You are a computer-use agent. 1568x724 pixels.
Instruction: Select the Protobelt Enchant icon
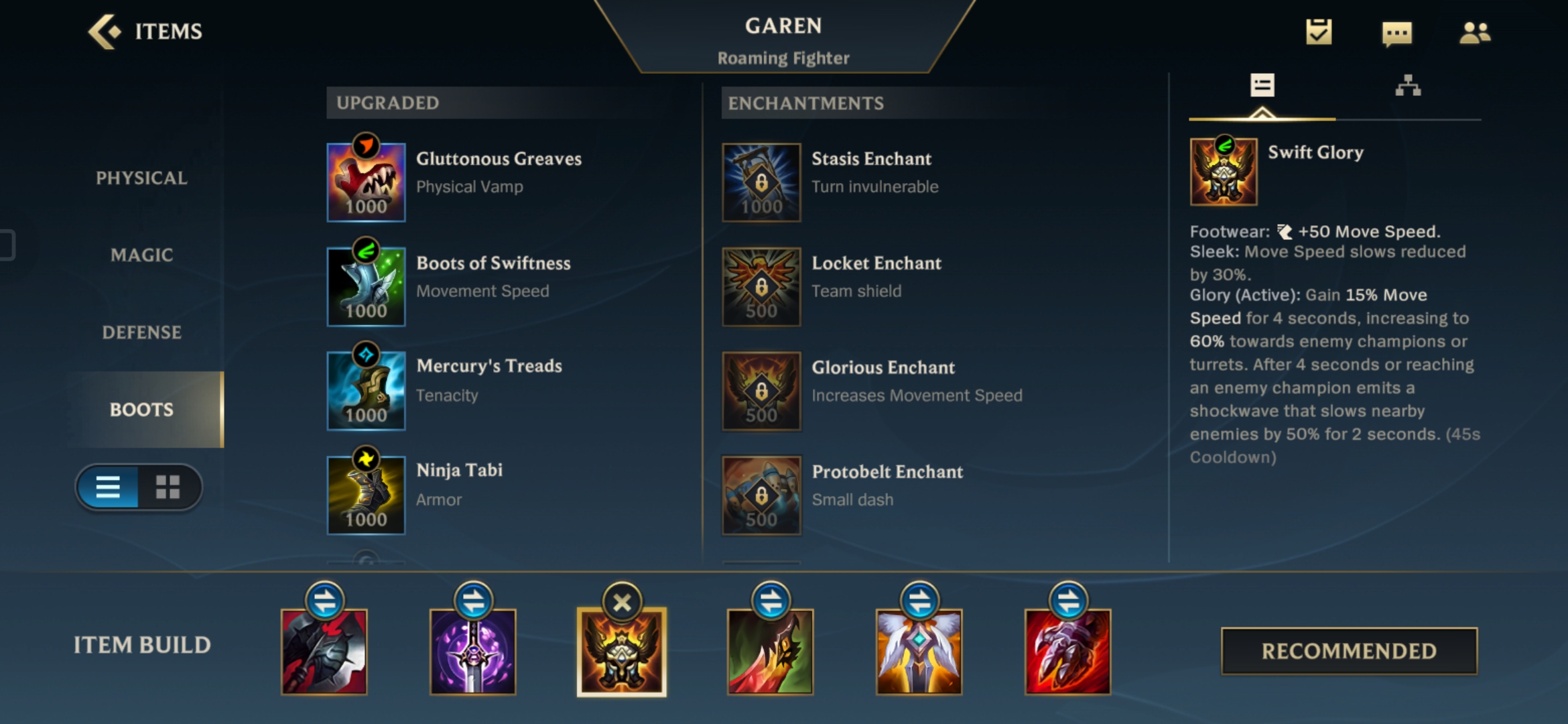(x=761, y=495)
